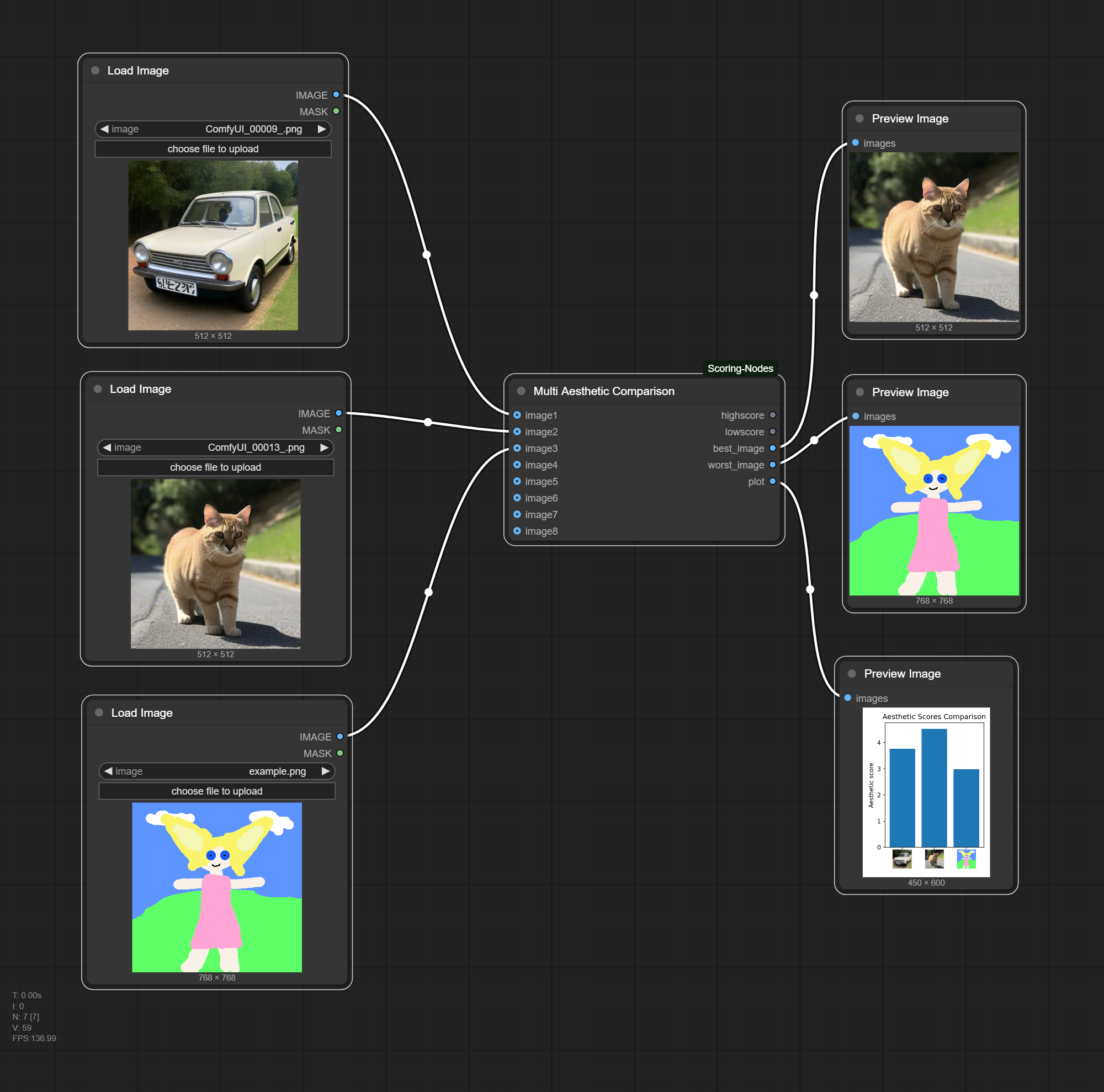Click the image4 input socket
The height and width of the screenshot is (1092, 1104).
pos(517,465)
